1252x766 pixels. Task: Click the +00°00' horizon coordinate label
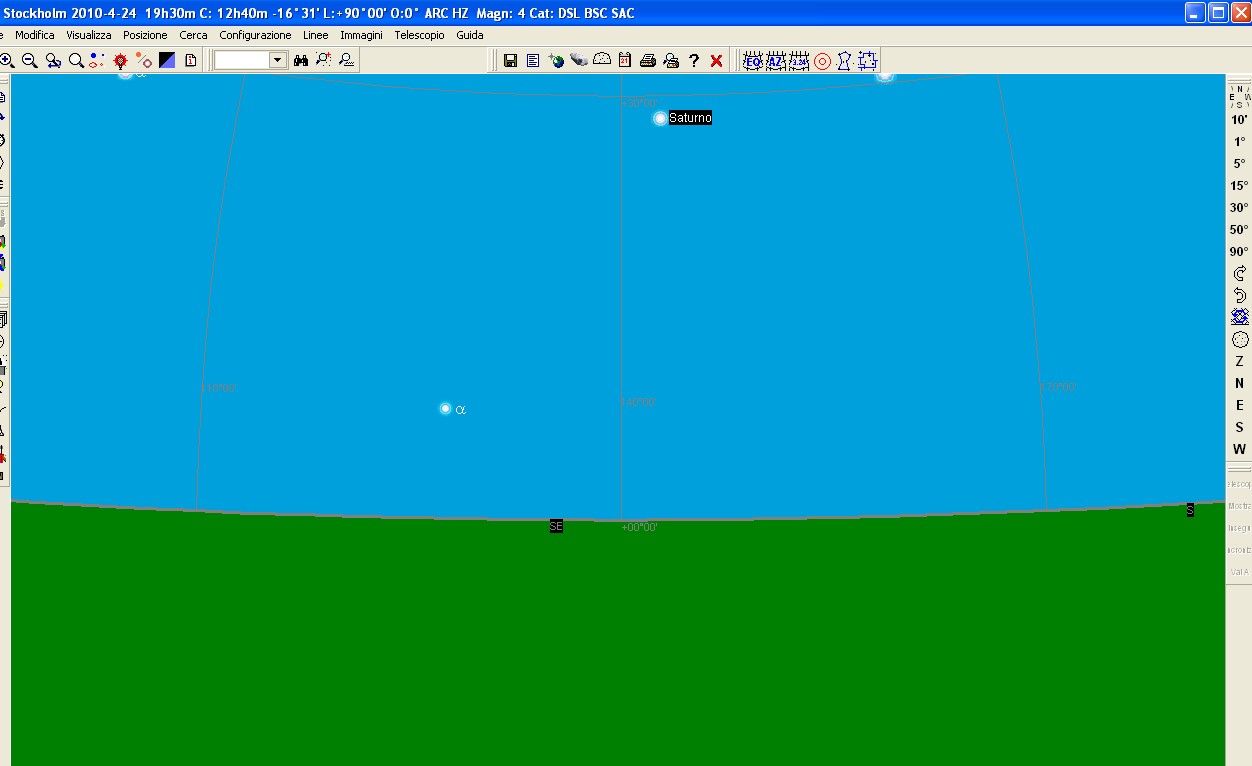click(x=639, y=527)
